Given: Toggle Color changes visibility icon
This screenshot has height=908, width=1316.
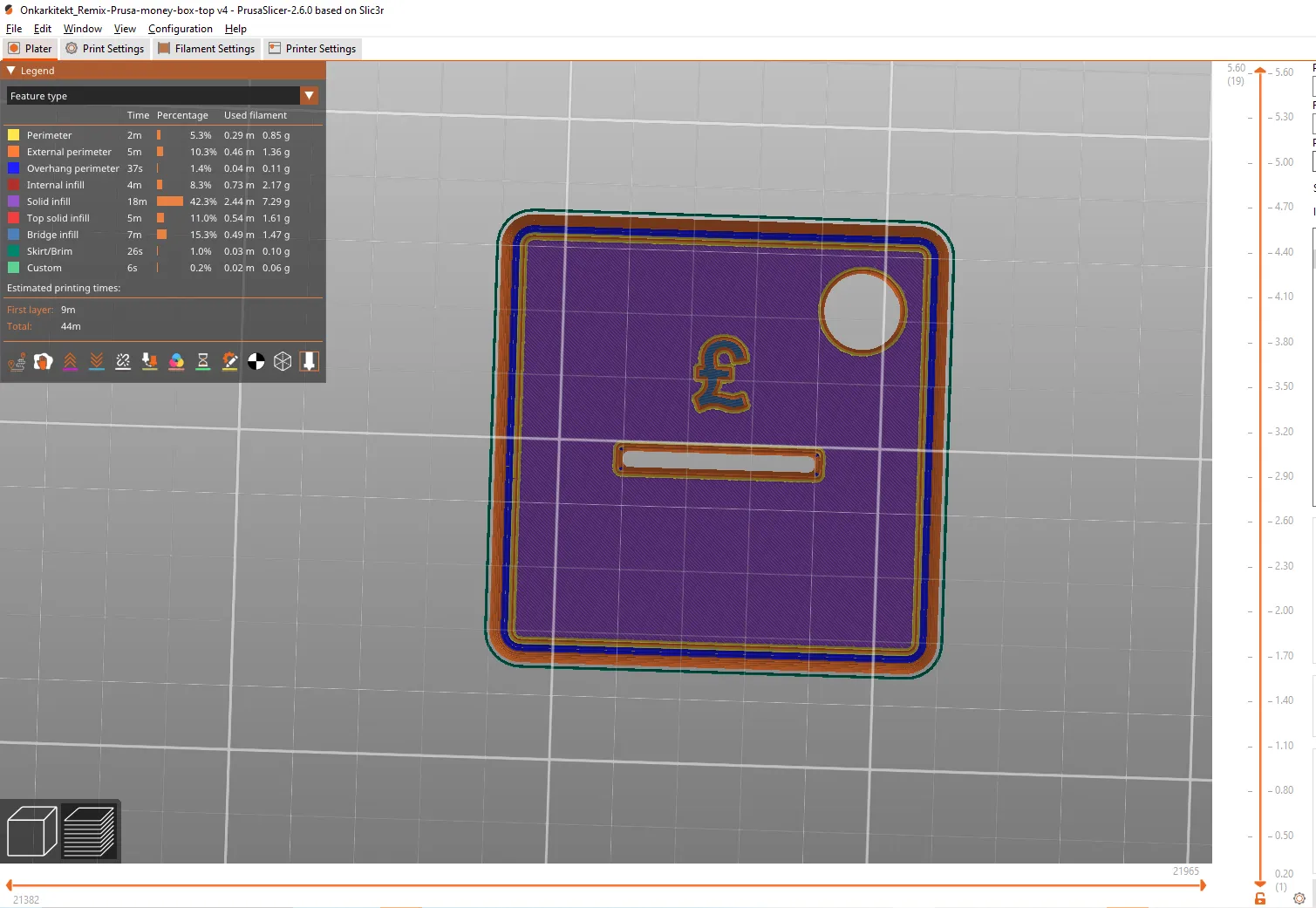Looking at the screenshot, I should point(176,361).
